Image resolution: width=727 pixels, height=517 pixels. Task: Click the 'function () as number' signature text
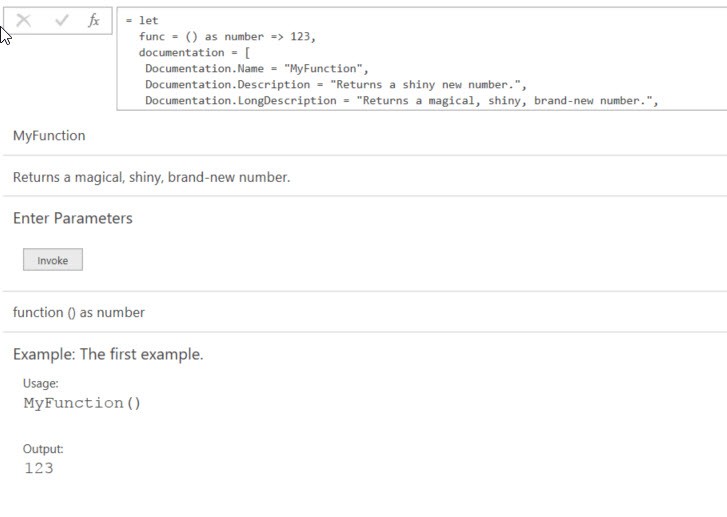79,313
